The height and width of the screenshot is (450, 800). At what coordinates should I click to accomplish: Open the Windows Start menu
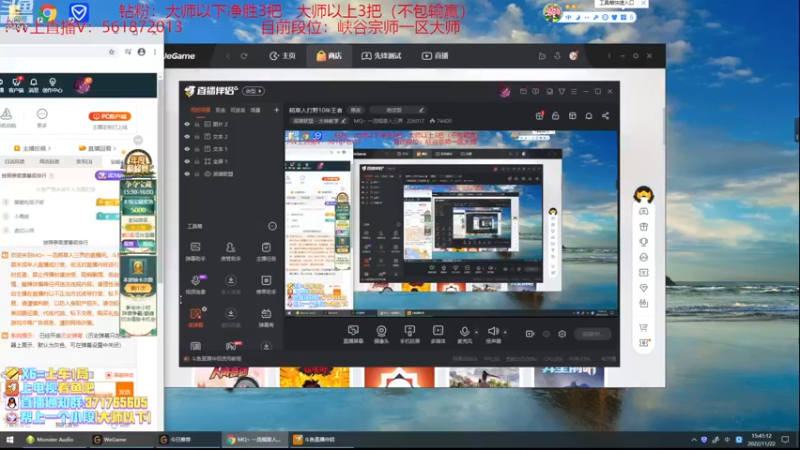pos(9,440)
